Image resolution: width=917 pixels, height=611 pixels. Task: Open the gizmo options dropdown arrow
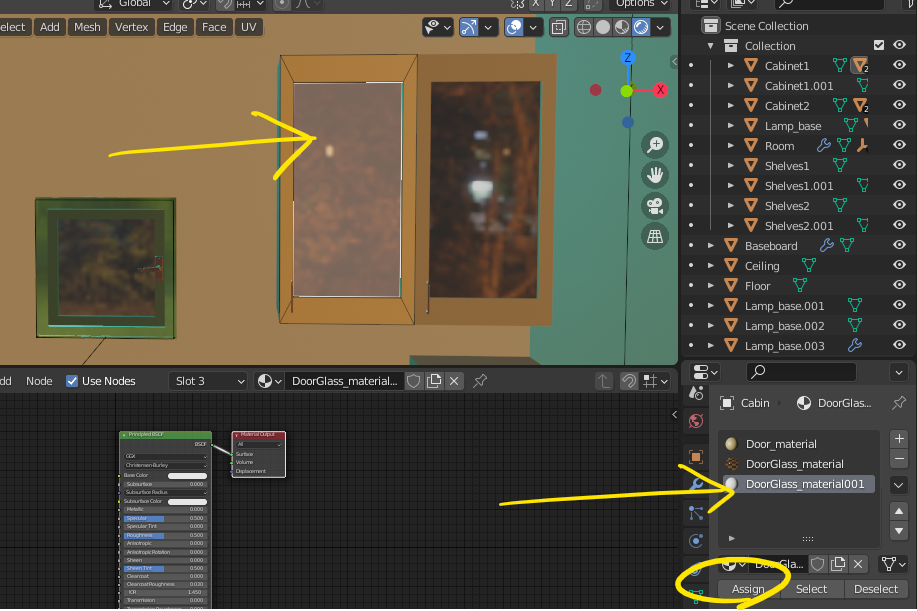(487, 27)
